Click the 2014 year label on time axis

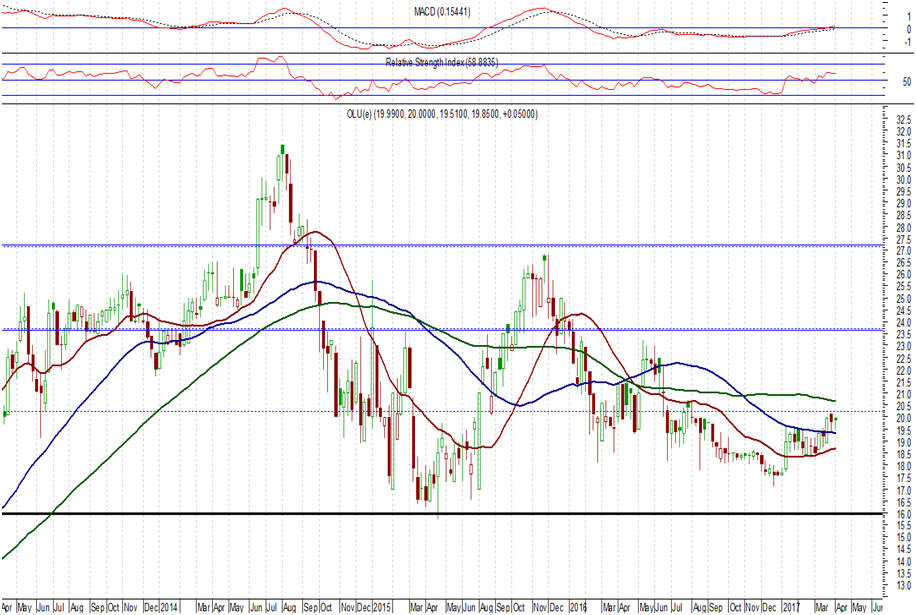[169, 607]
